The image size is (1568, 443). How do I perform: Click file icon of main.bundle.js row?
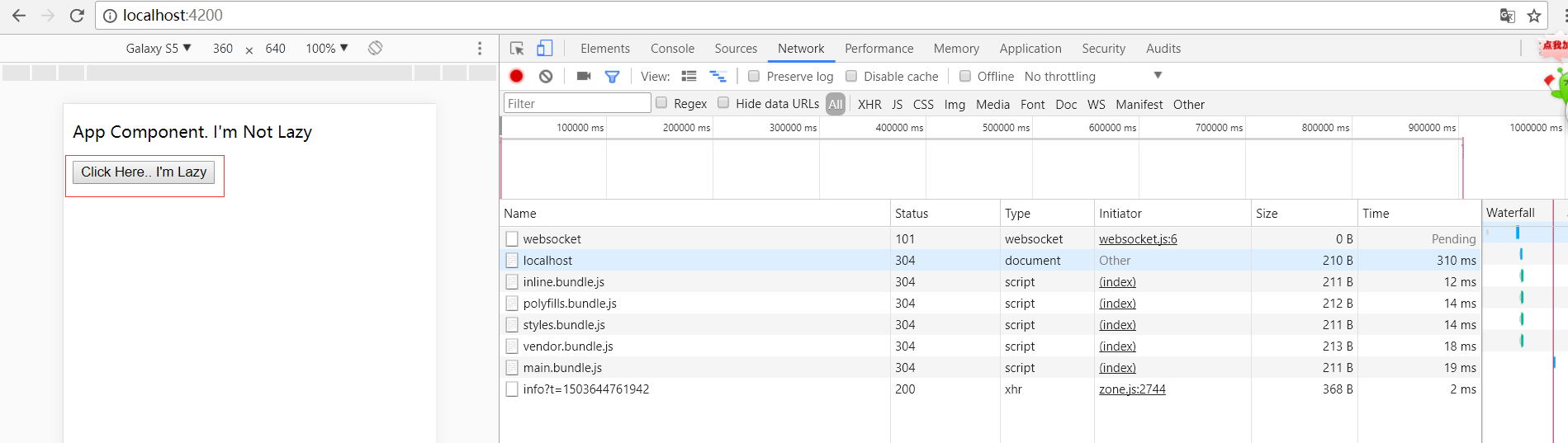[512, 367]
